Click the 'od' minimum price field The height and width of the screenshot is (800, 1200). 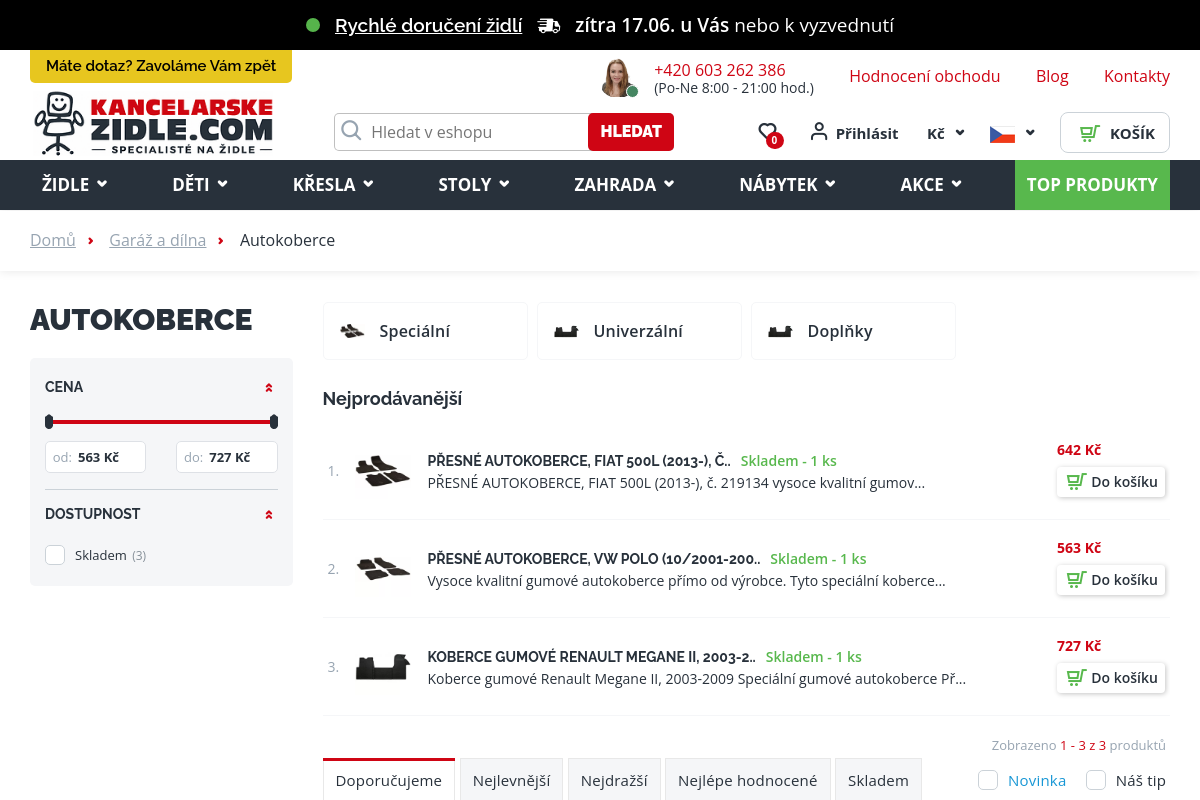pos(95,457)
